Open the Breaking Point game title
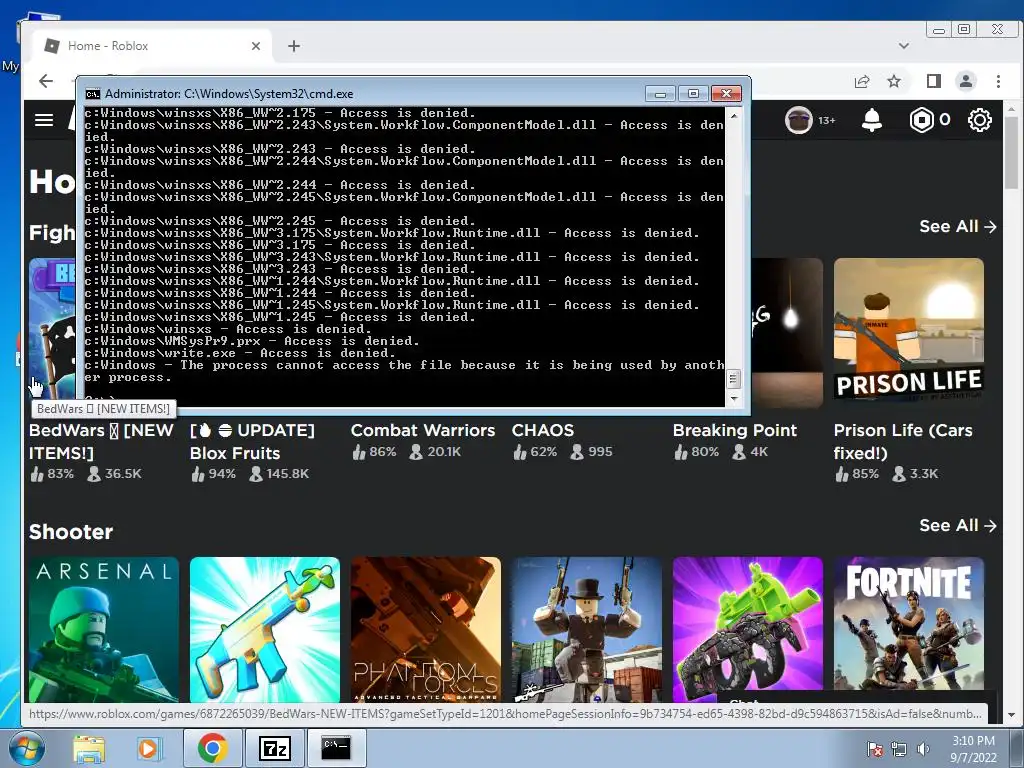The image size is (1024, 768). pos(735,430)
